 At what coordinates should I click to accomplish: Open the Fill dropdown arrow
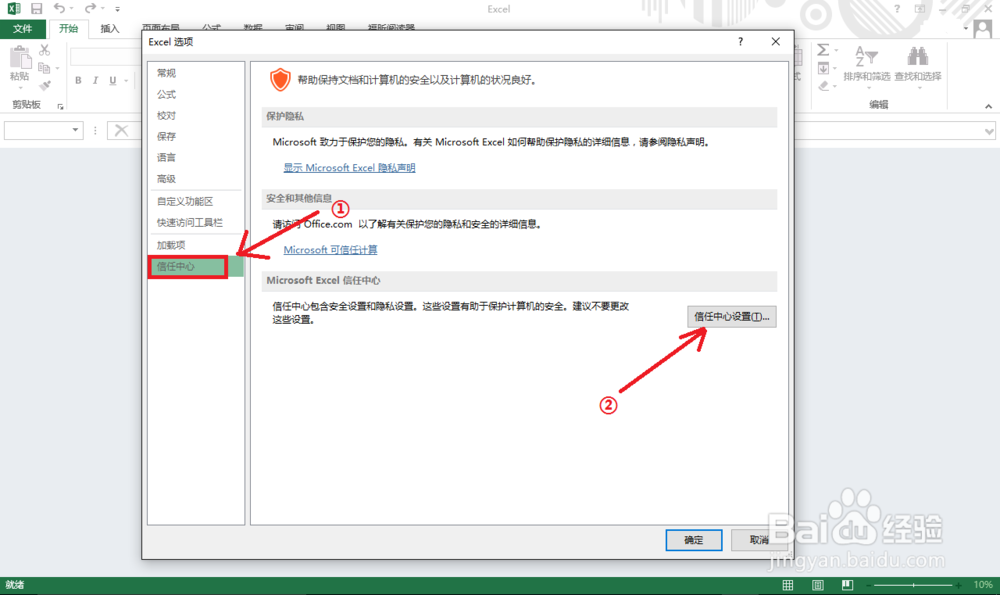835,69
